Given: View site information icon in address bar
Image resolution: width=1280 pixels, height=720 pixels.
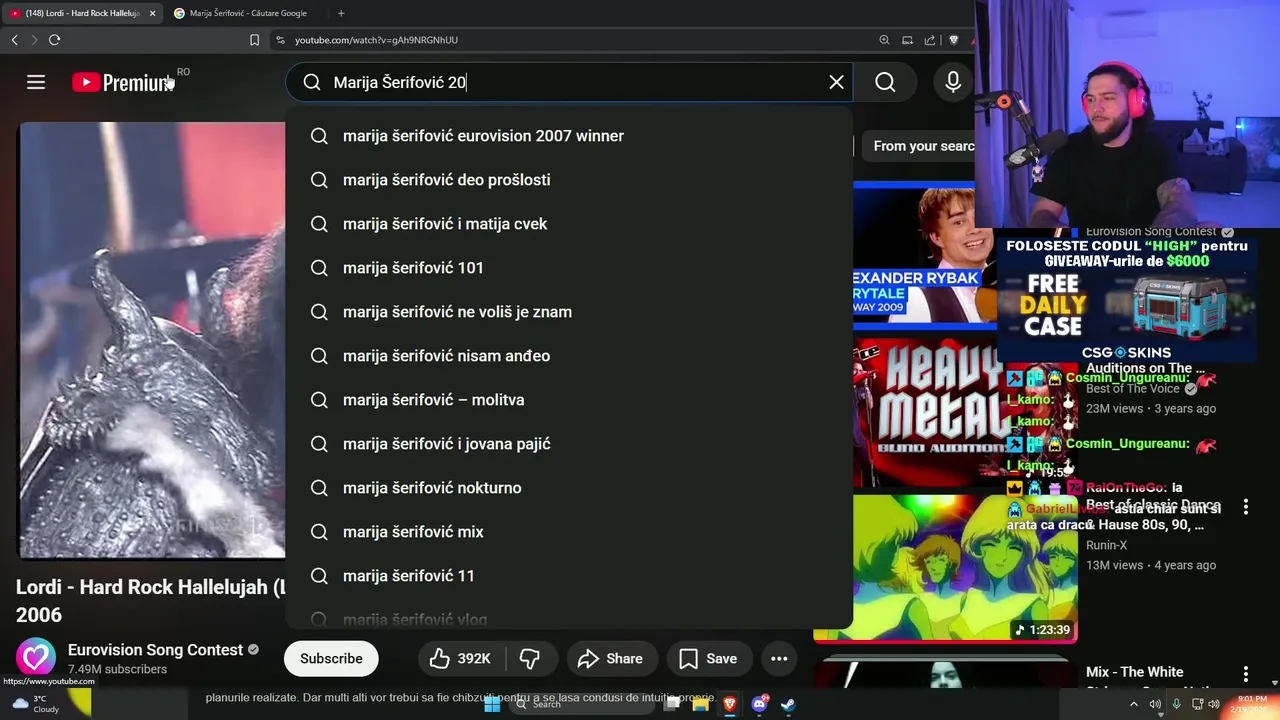Looking at the screenshot, I should click(281, 40).
